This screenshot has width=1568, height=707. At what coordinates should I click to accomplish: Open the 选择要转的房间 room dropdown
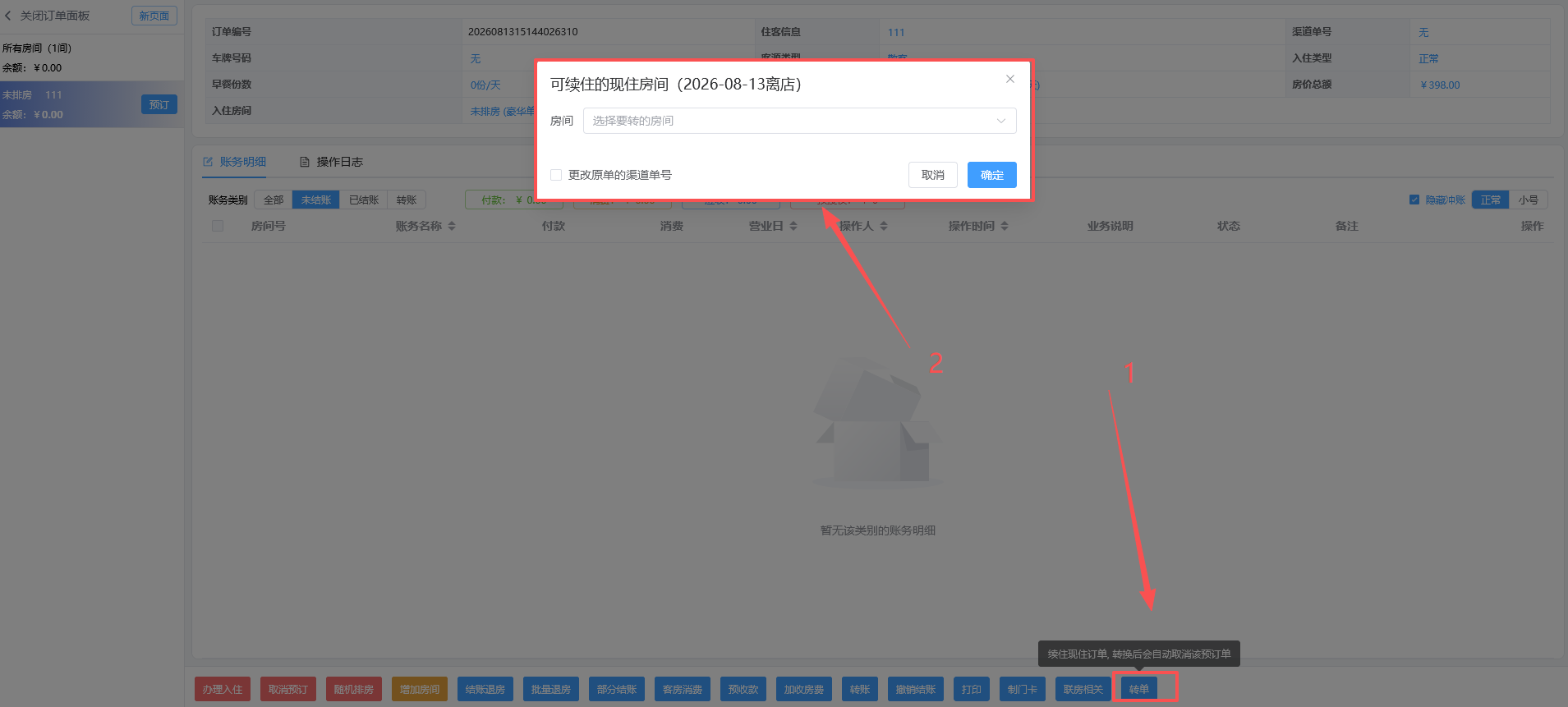(799, 121)
